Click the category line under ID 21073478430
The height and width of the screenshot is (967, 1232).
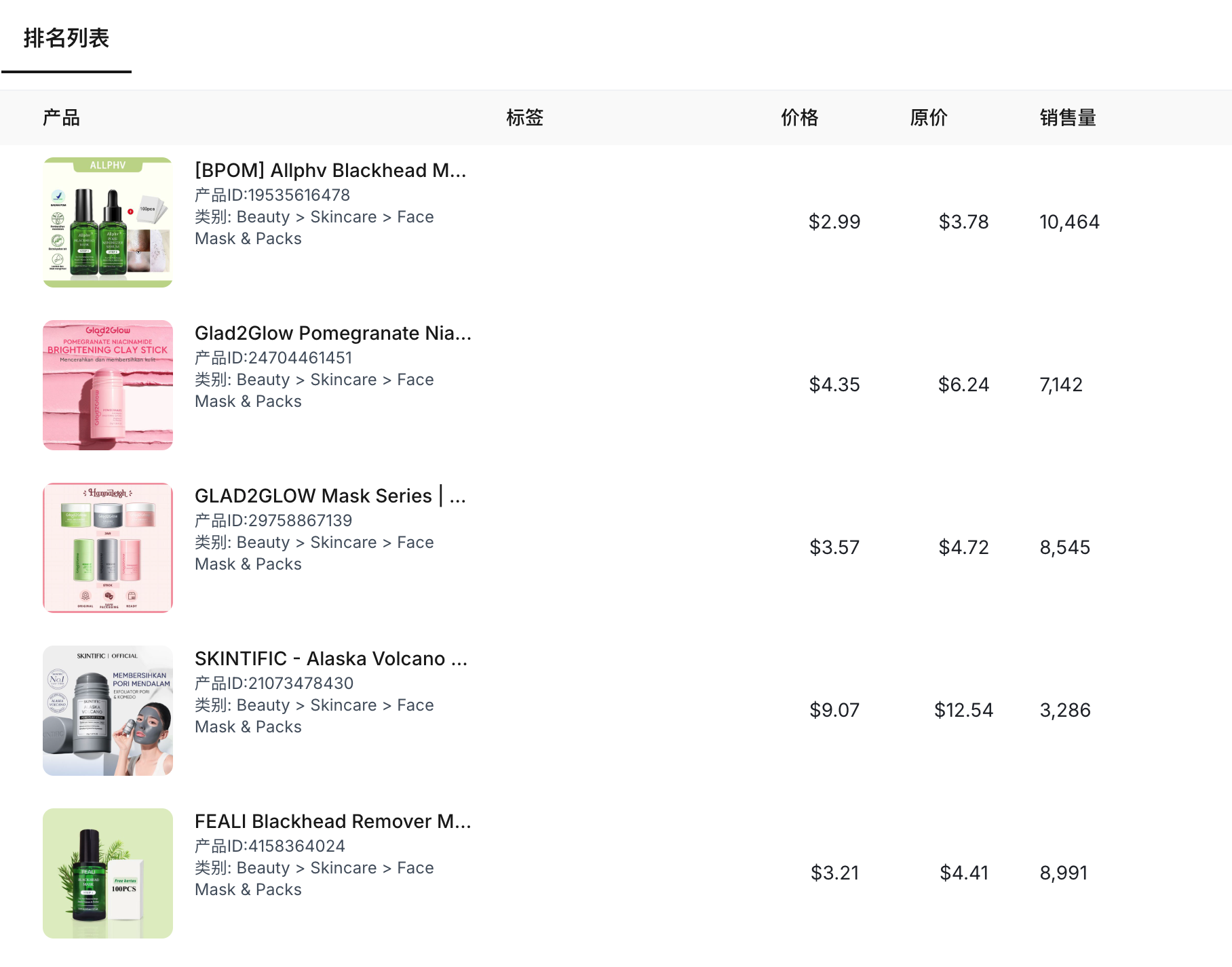click(314, 716)
